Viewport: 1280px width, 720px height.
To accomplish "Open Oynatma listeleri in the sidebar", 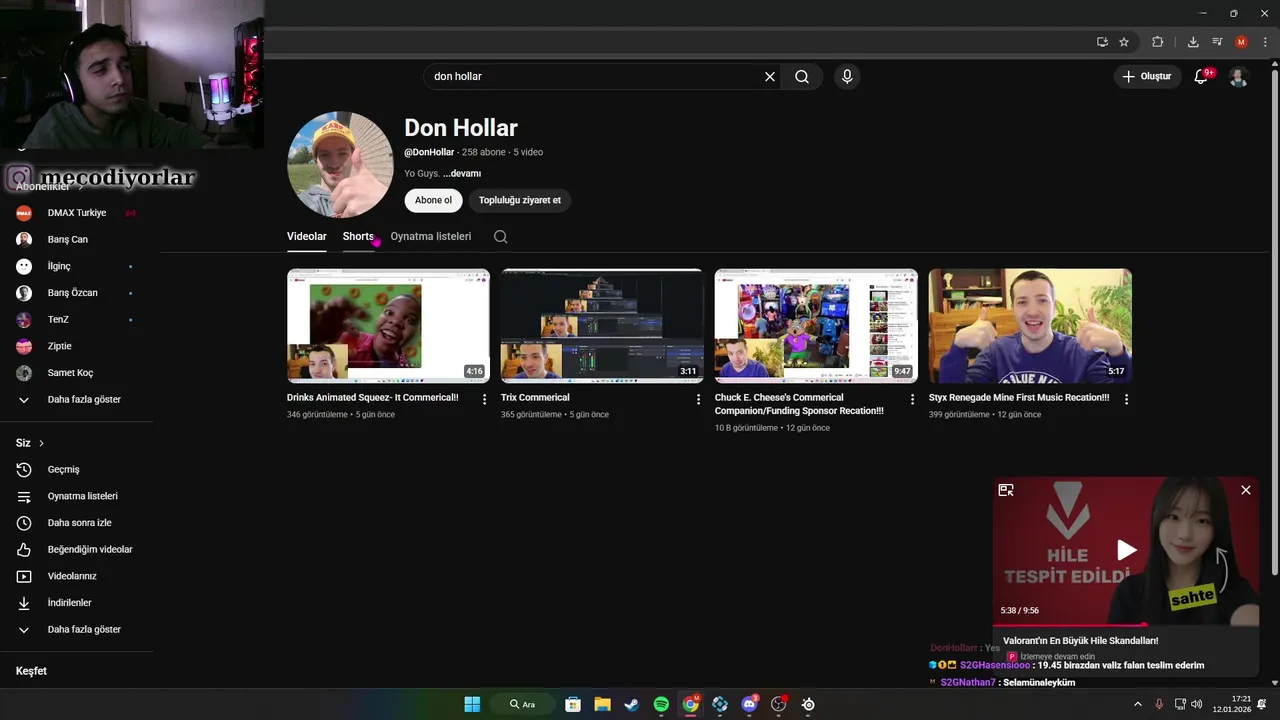I will click(x=76, y=496).
